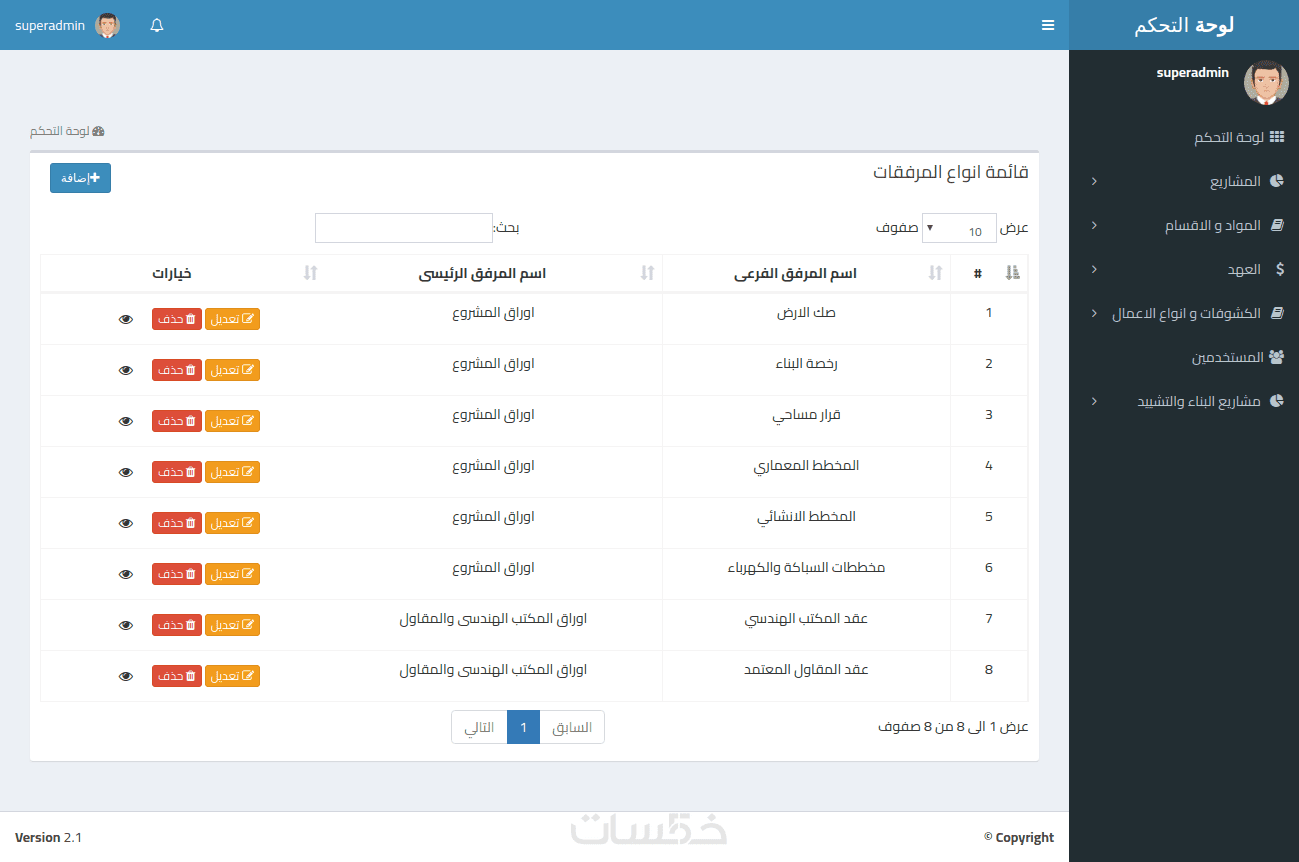This screenshot has height=862, width=1299.
Task: Edit row صك الارض with تعديل button
Action: (232, 319)
